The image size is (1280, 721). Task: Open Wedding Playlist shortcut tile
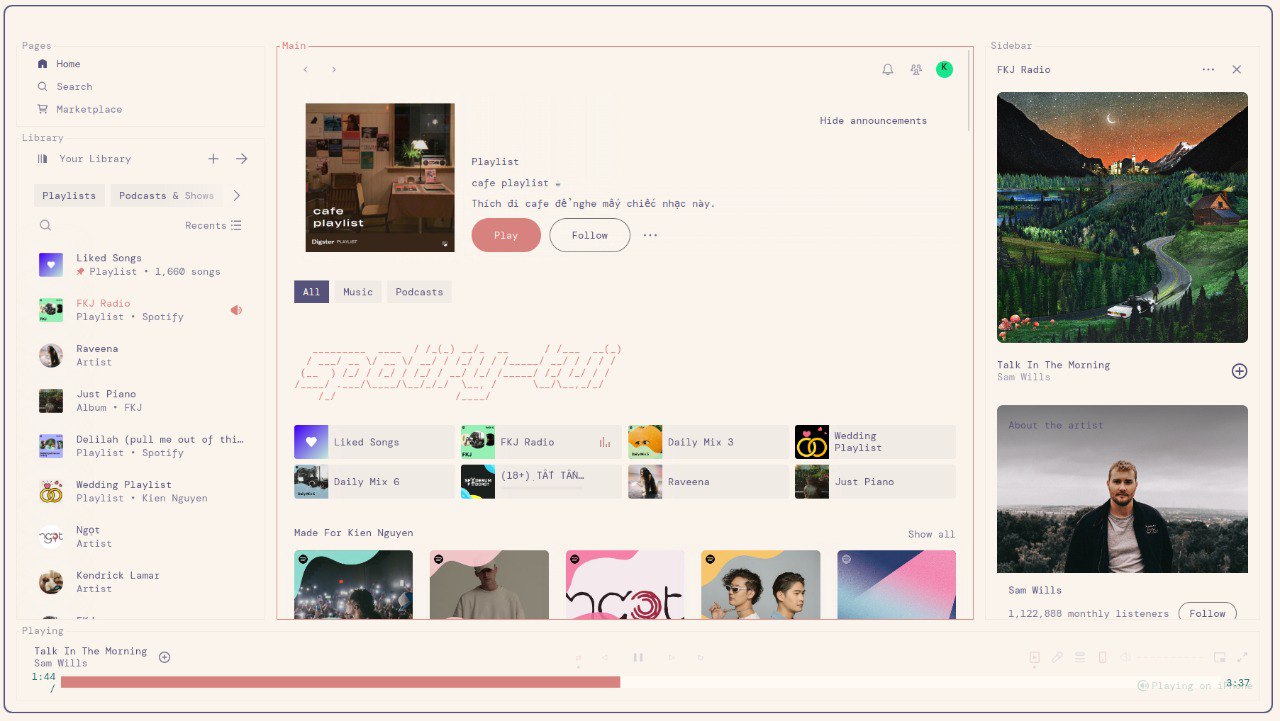click(875, 442)
